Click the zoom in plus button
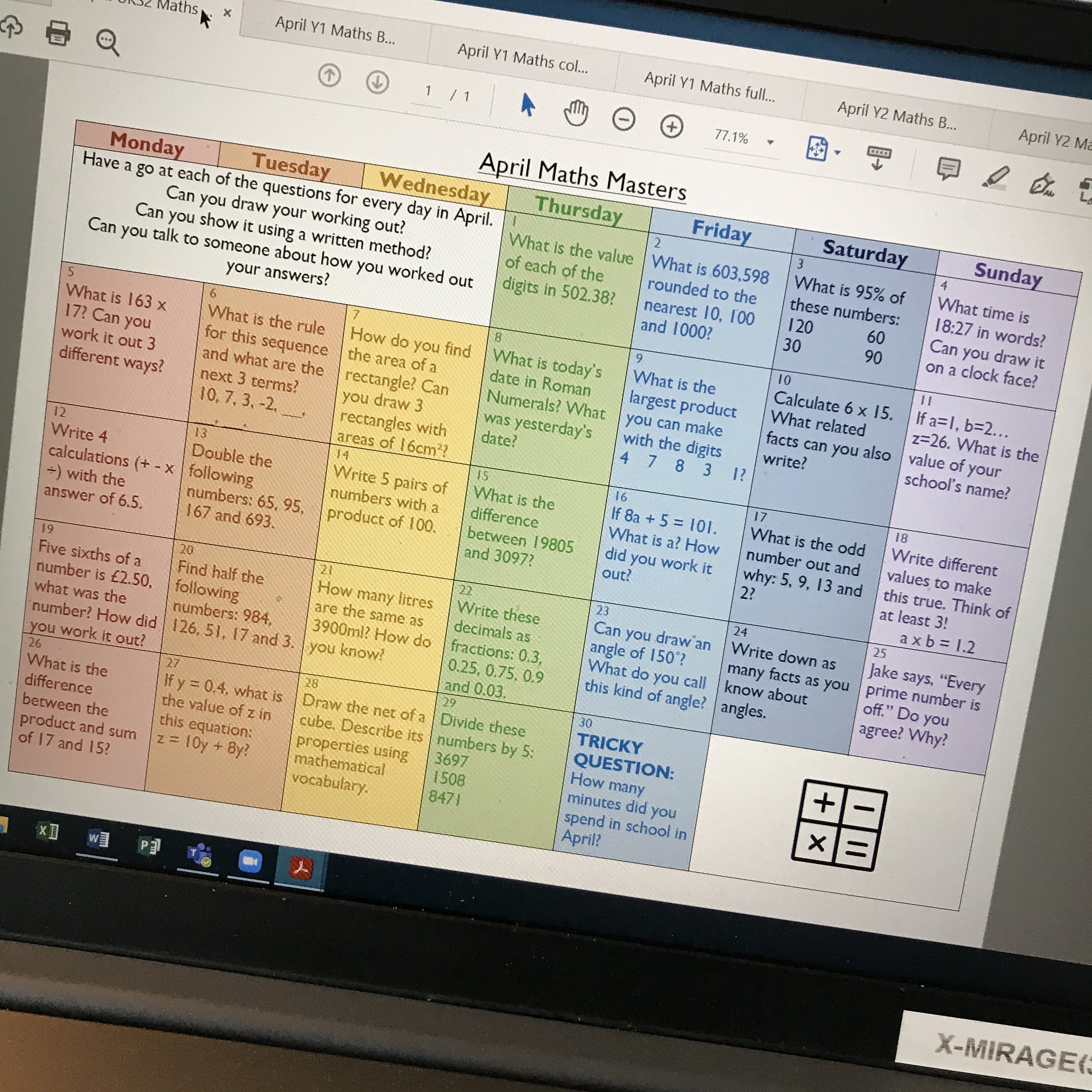This screenshot has width=1092, height=1092. click(x=671, y=126)
